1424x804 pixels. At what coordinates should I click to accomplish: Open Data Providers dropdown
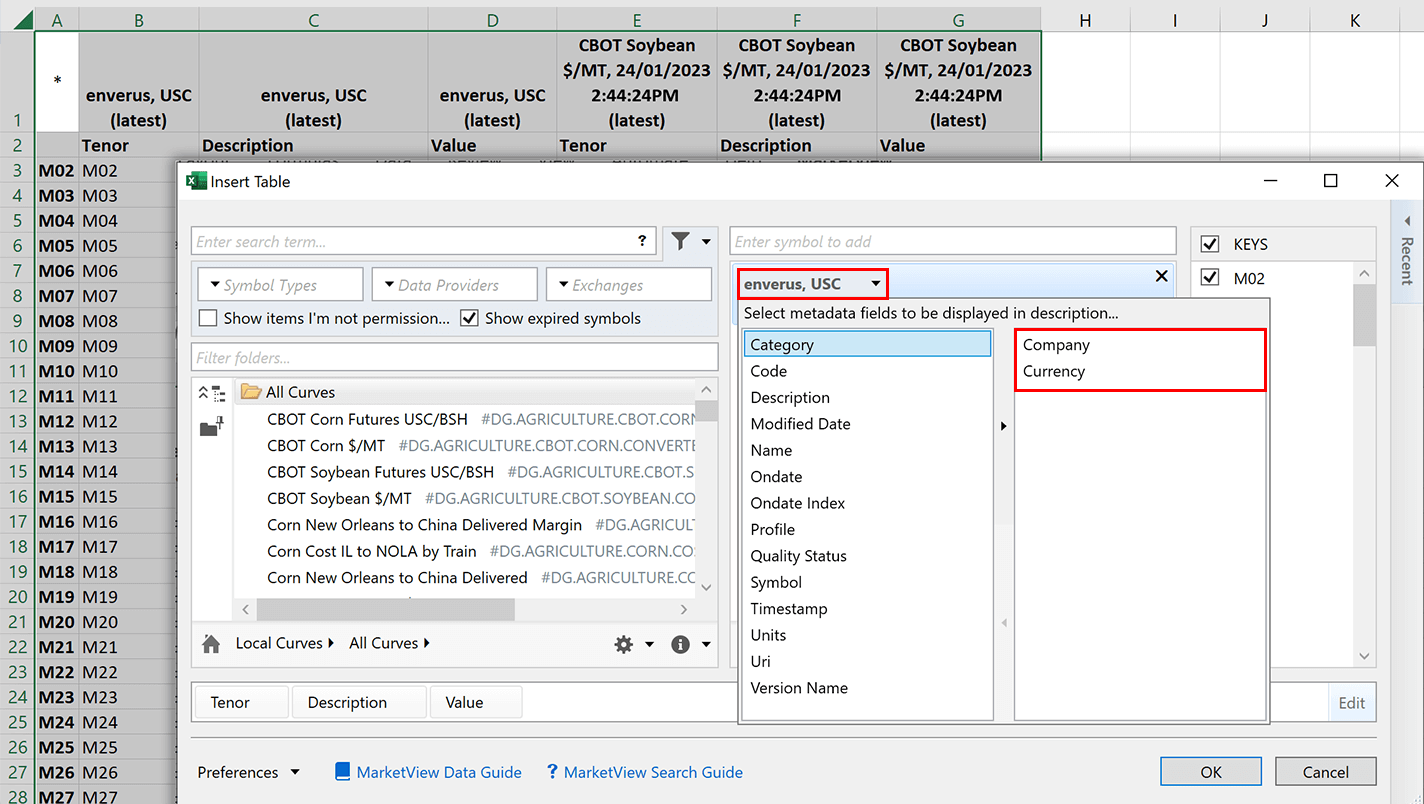455,285
